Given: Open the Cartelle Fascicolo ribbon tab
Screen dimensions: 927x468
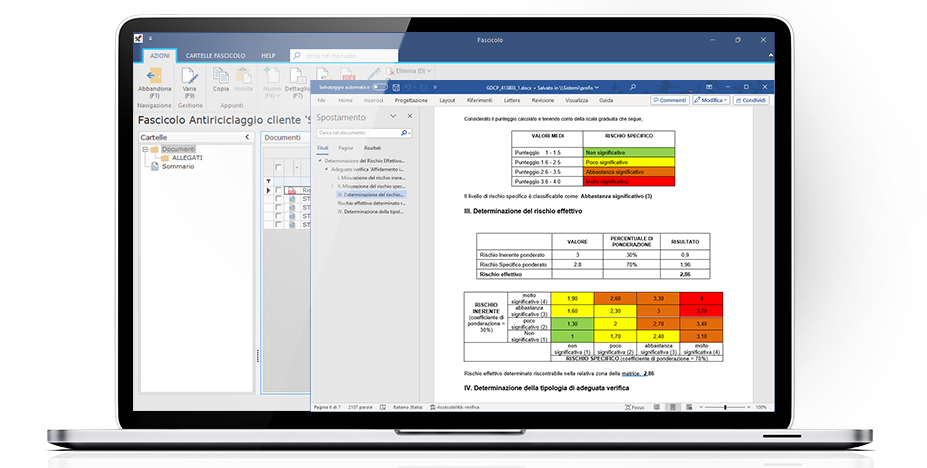Looking at the screenshot, I should tap(216, 55).
